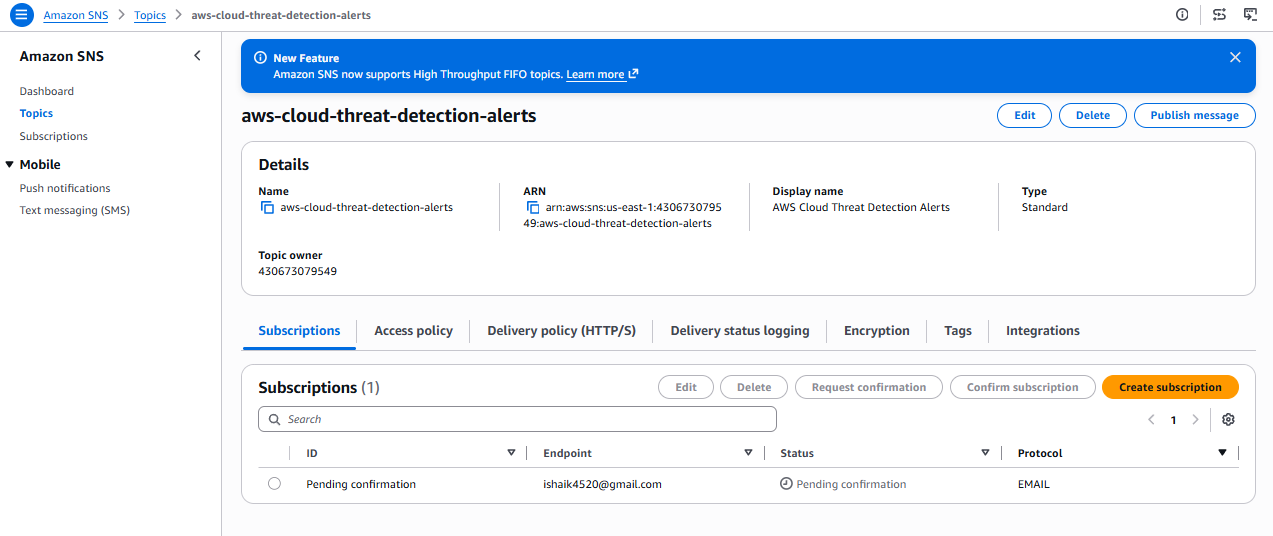Collapse the Amazon SNS sidebar with the chevron
The height and width of the screenshot is (536, 1273).
[x=197, y=56]
